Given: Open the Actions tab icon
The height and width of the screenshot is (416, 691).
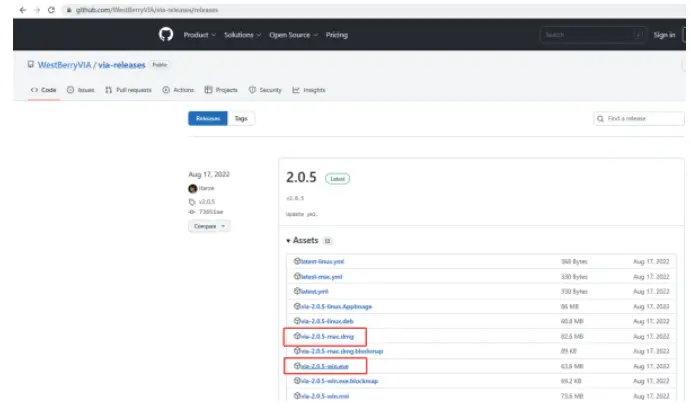Looking at the screenshot, I should pyautogui.click(x=165, y=90).
